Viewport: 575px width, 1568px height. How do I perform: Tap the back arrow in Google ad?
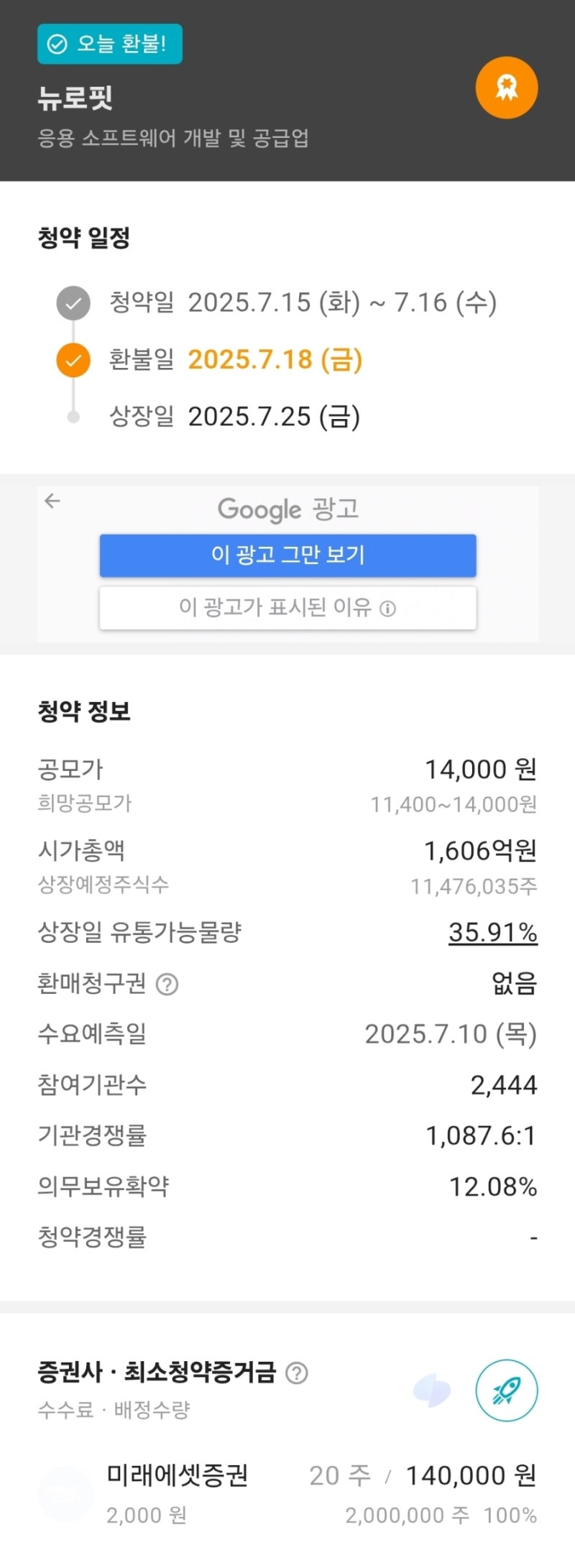[52, 501]
